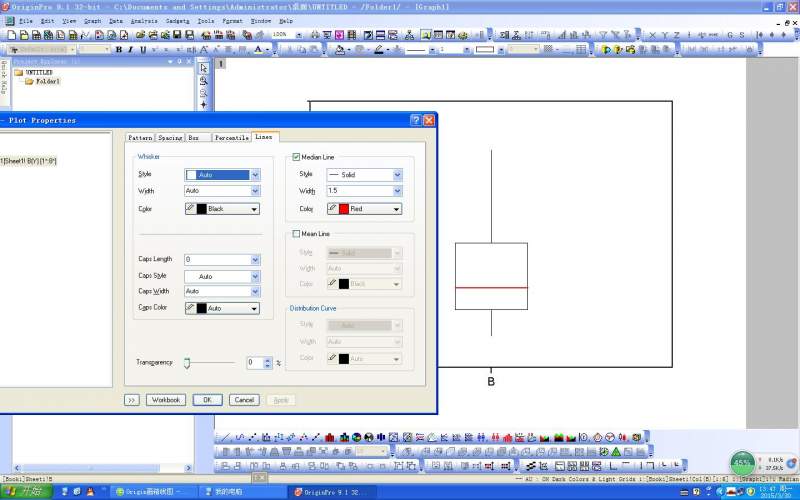Click the layer 1 icon in graph window
The image size is (800, 500).
221,64
